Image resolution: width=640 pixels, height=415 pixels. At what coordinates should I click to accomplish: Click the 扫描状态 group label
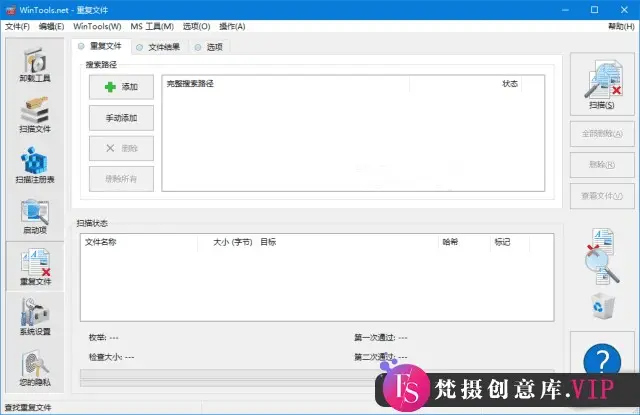(92, 223)
